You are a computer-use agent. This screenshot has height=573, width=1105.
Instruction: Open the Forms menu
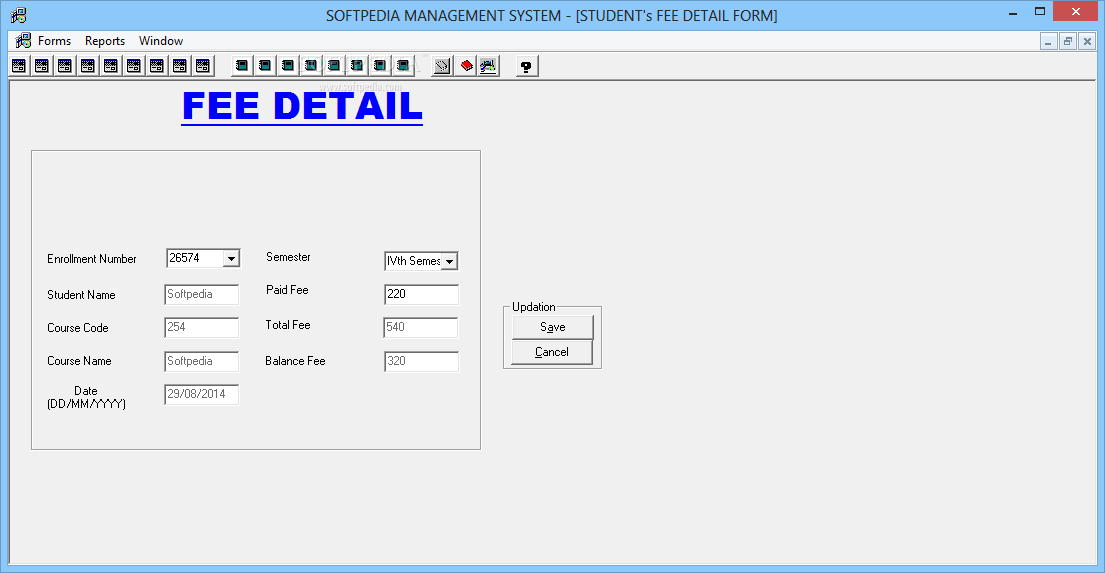point(54,41)
